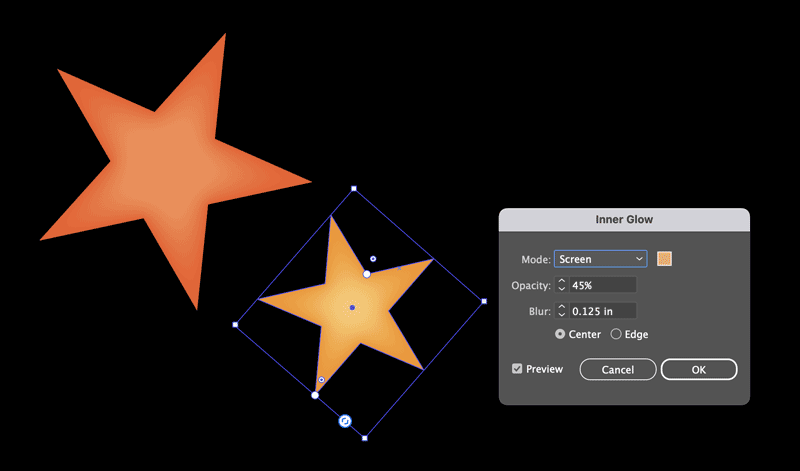This screenshot has width=800, height=471.
Task: Toggle the Preview checkbox
Action: pyautogui.click(x=517, y=369)
